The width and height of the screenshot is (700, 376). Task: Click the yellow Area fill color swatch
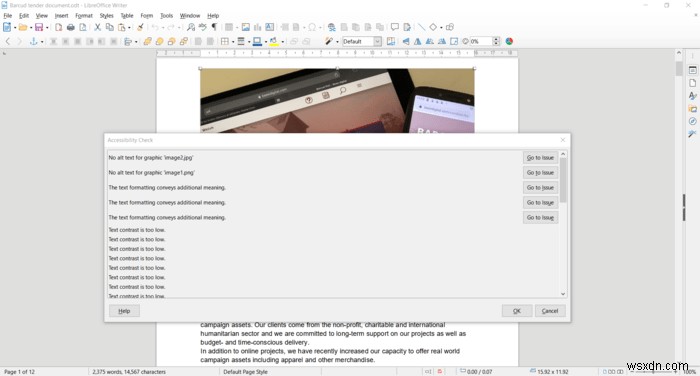tap(274, 42)
